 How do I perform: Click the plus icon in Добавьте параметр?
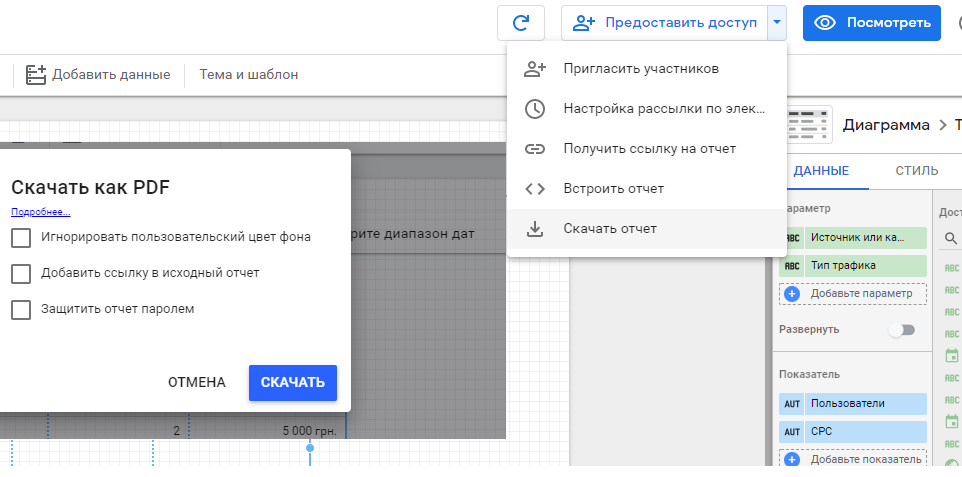pos(792,294)
